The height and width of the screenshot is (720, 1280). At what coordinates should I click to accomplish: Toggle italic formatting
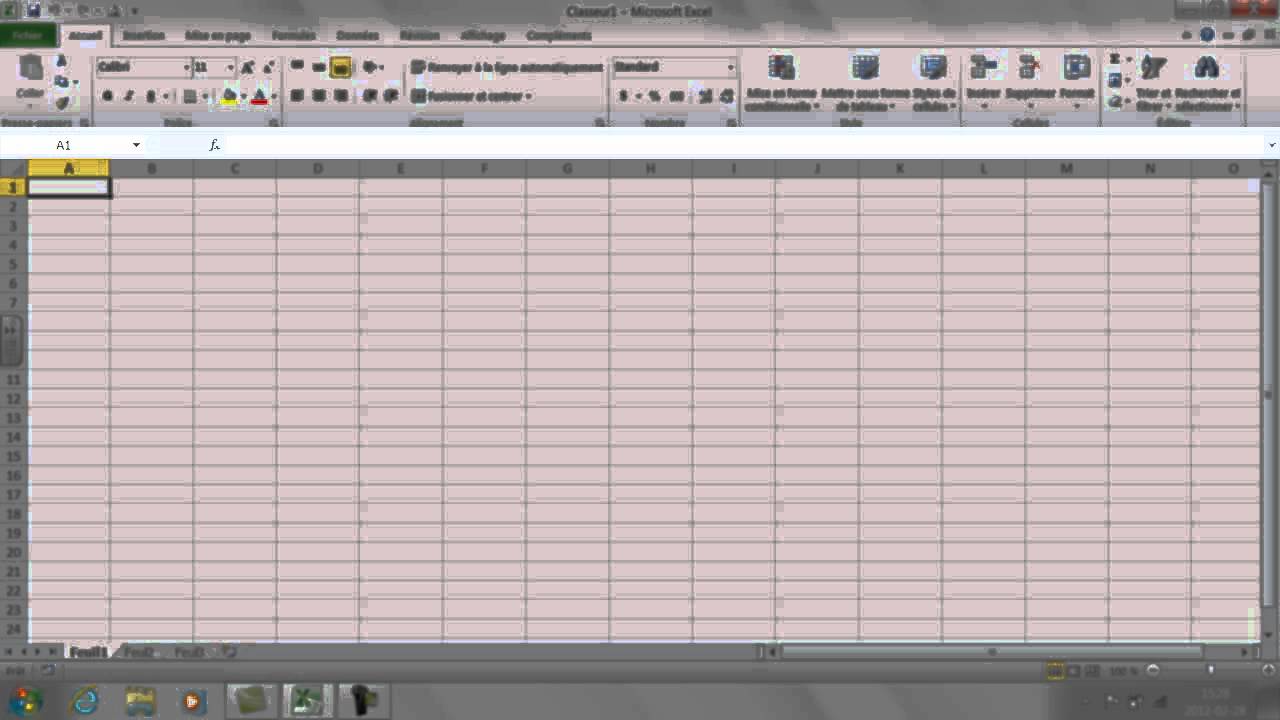[x=129, y=96]
